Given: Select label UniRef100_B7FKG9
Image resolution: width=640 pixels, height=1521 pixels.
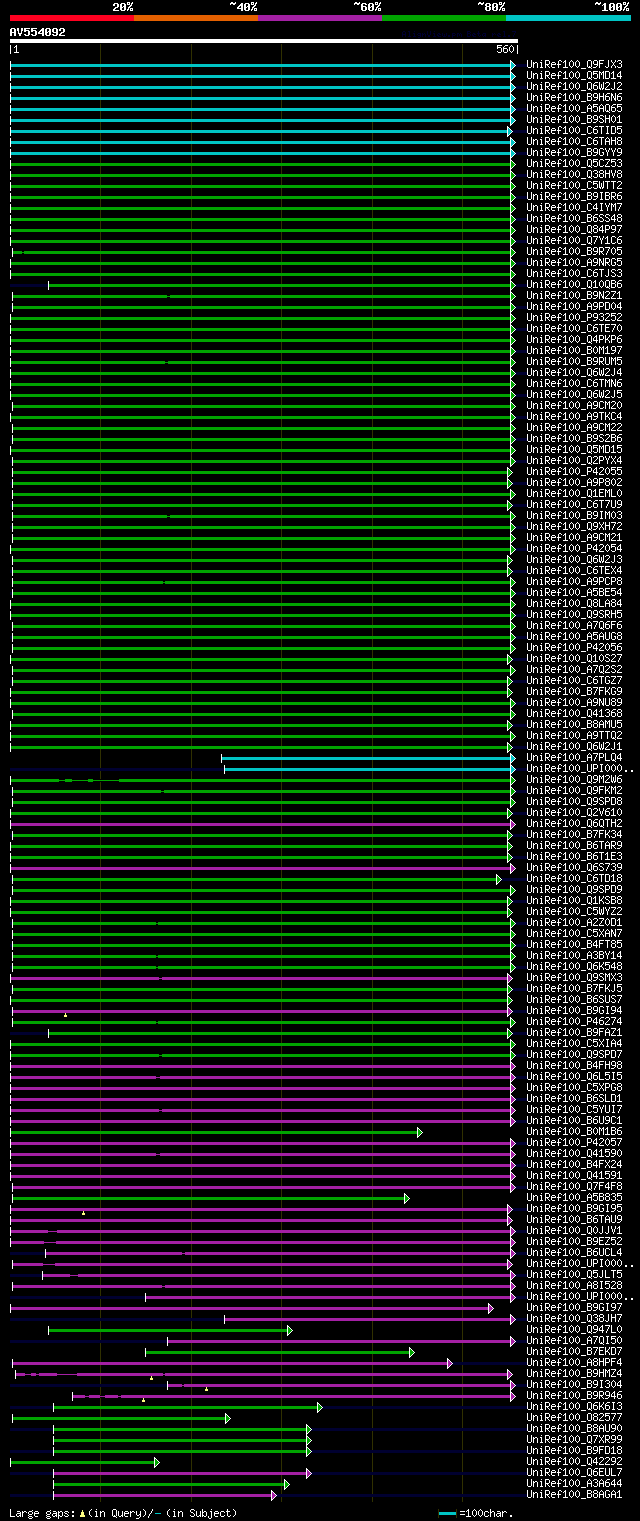Looking at the screenshot, I should pos(574,691).
